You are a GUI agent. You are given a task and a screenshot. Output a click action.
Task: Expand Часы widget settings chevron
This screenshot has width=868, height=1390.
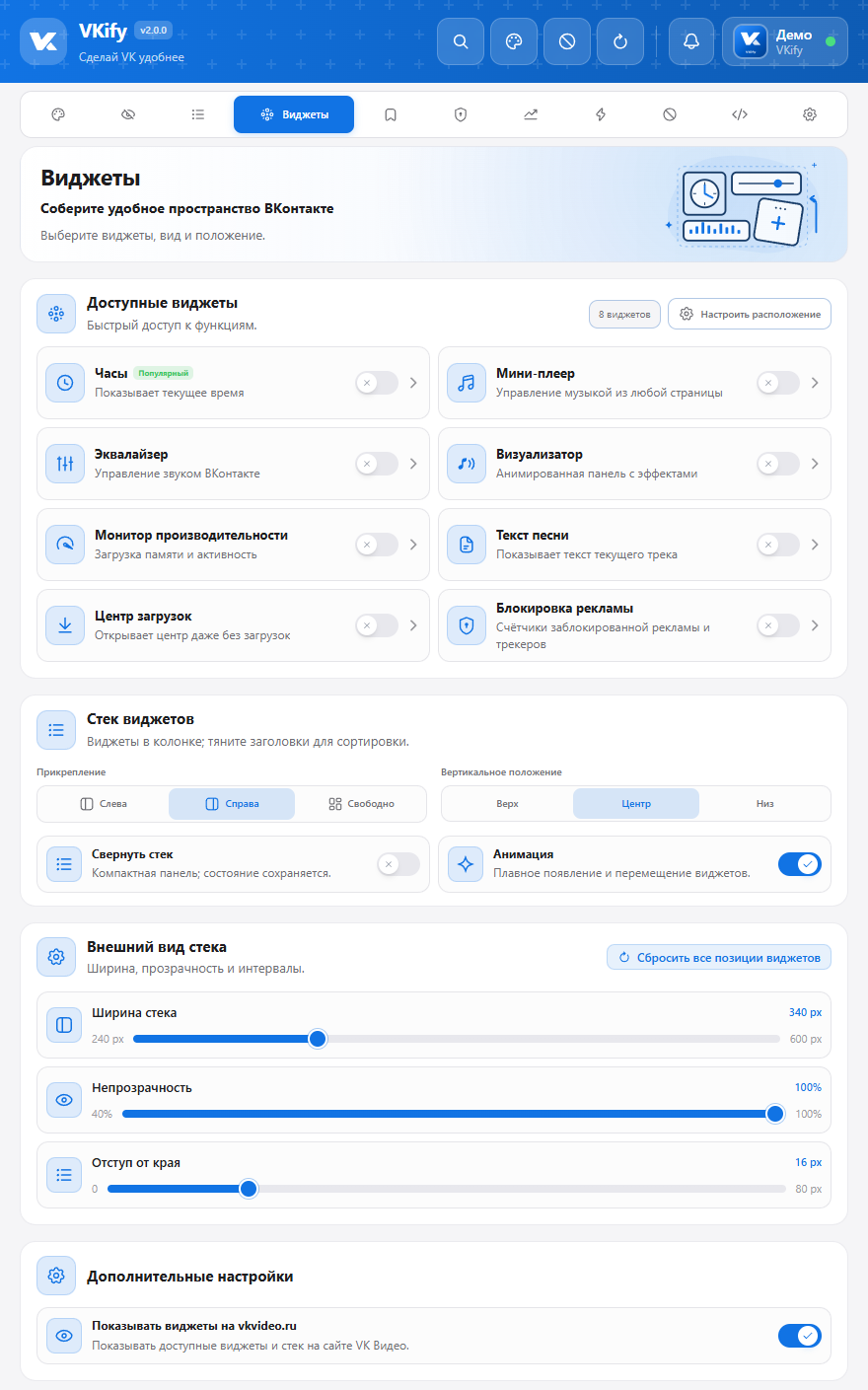[x=413, y=383]
